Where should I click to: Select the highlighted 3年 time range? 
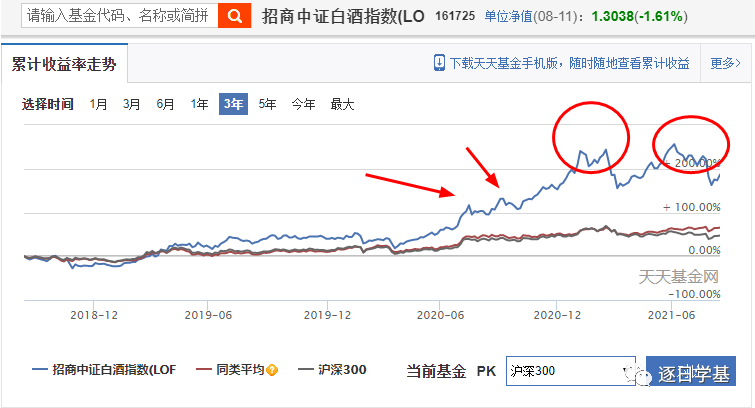[x=234, y=104]
